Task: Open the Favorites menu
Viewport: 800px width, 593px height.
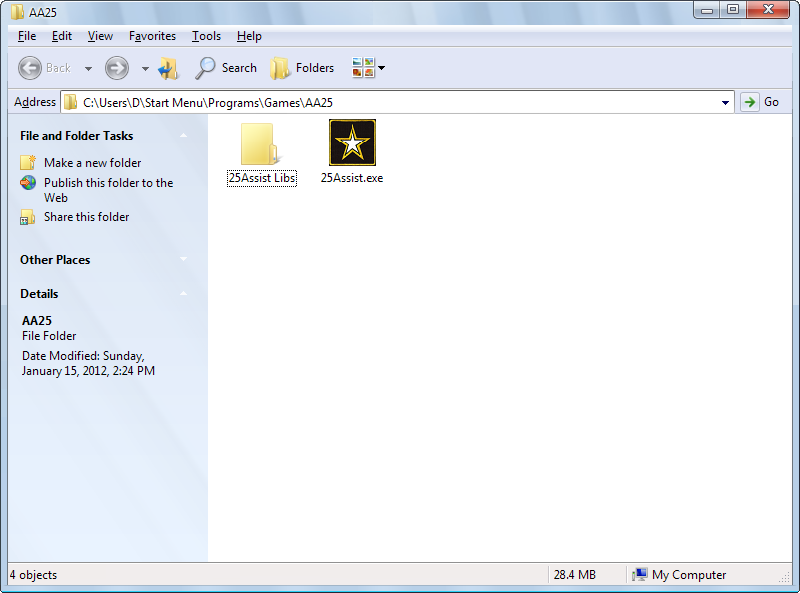Action: (152, 36)
